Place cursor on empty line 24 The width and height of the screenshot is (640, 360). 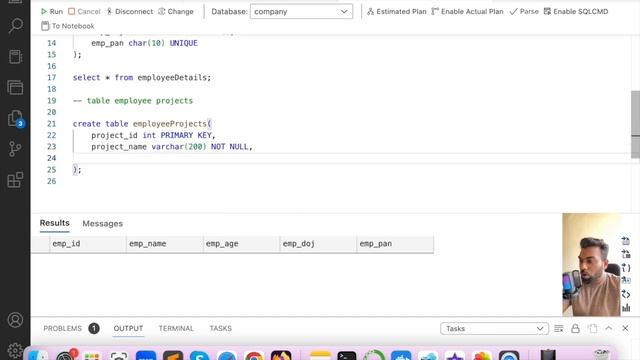[351, 158]
